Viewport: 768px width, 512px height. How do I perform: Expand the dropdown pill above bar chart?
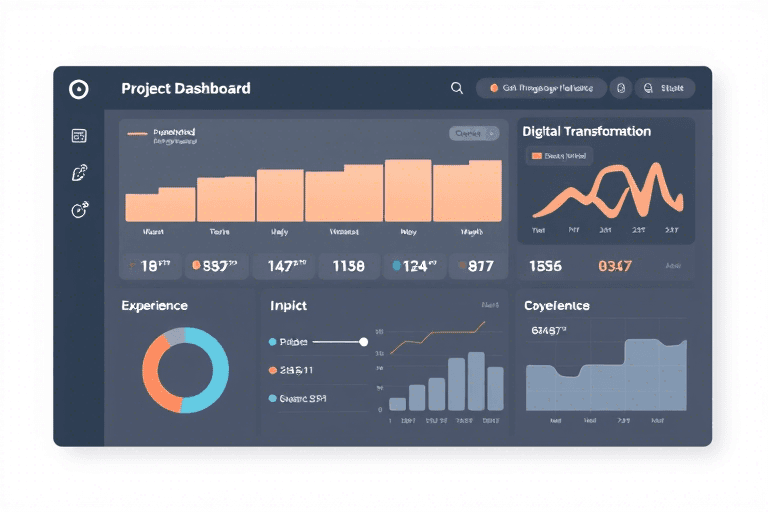(x=474, y=133)
